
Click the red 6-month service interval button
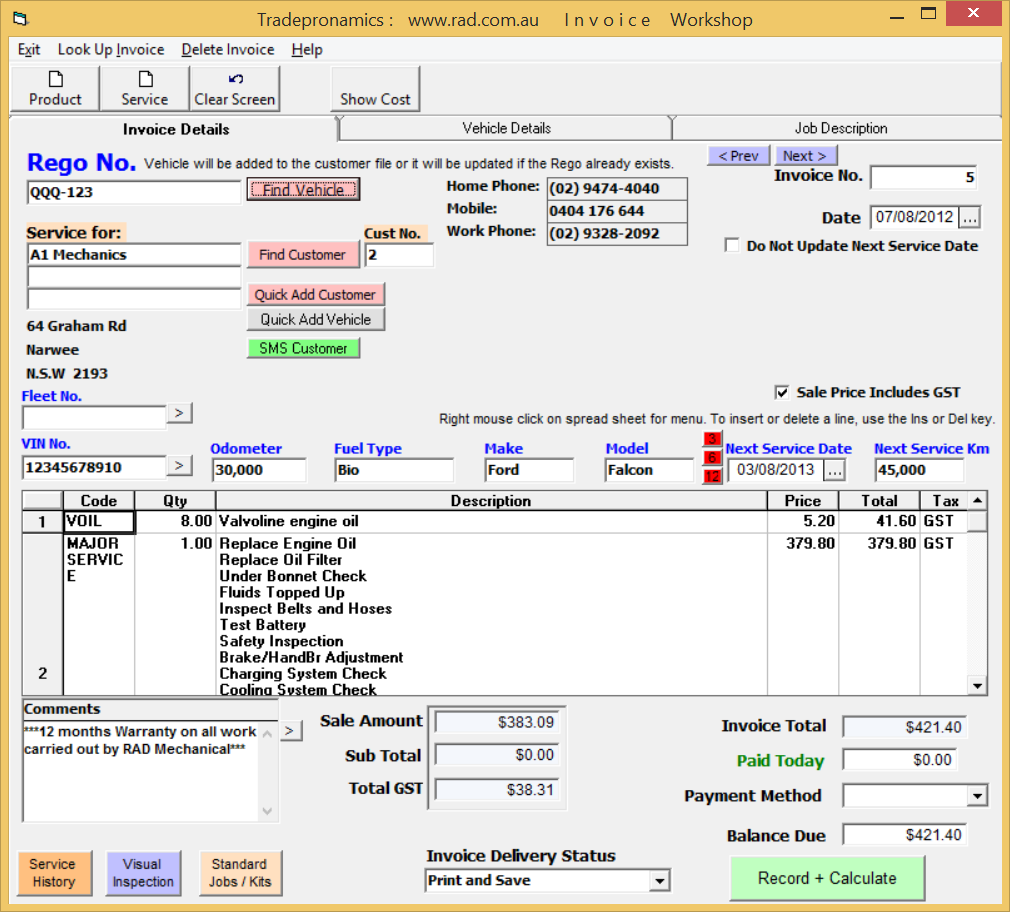tap(712, 458)
